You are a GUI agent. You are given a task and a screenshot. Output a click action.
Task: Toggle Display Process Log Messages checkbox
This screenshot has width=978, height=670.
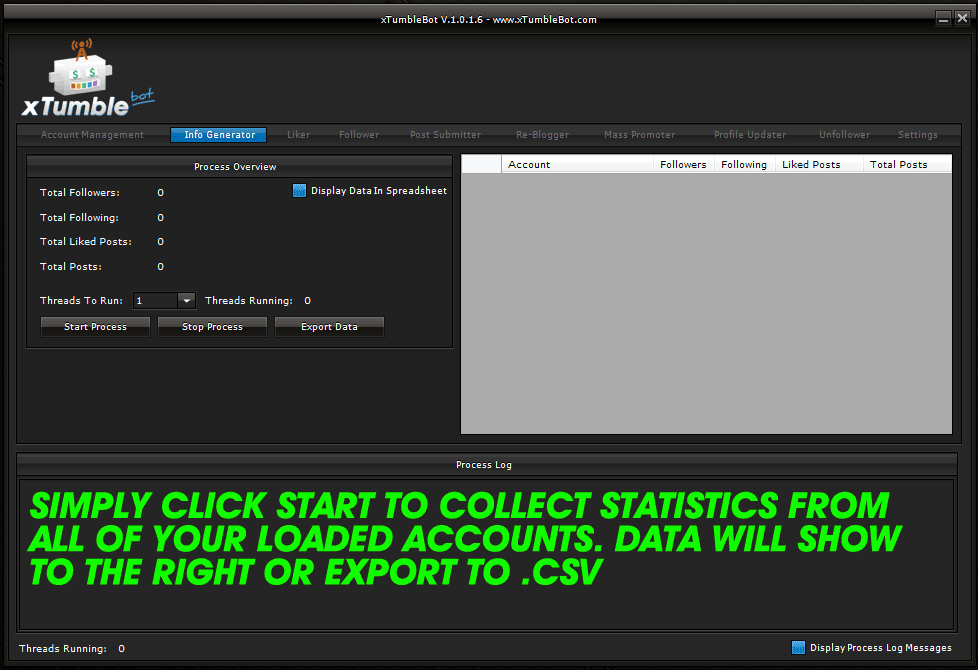click(798, 648)
